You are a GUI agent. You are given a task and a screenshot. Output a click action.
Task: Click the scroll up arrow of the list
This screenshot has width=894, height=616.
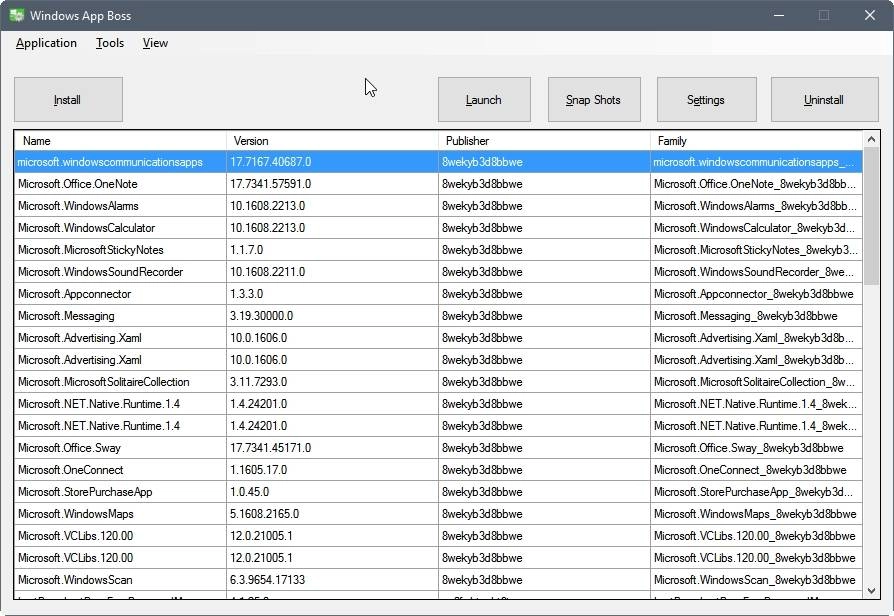point(871,139)
